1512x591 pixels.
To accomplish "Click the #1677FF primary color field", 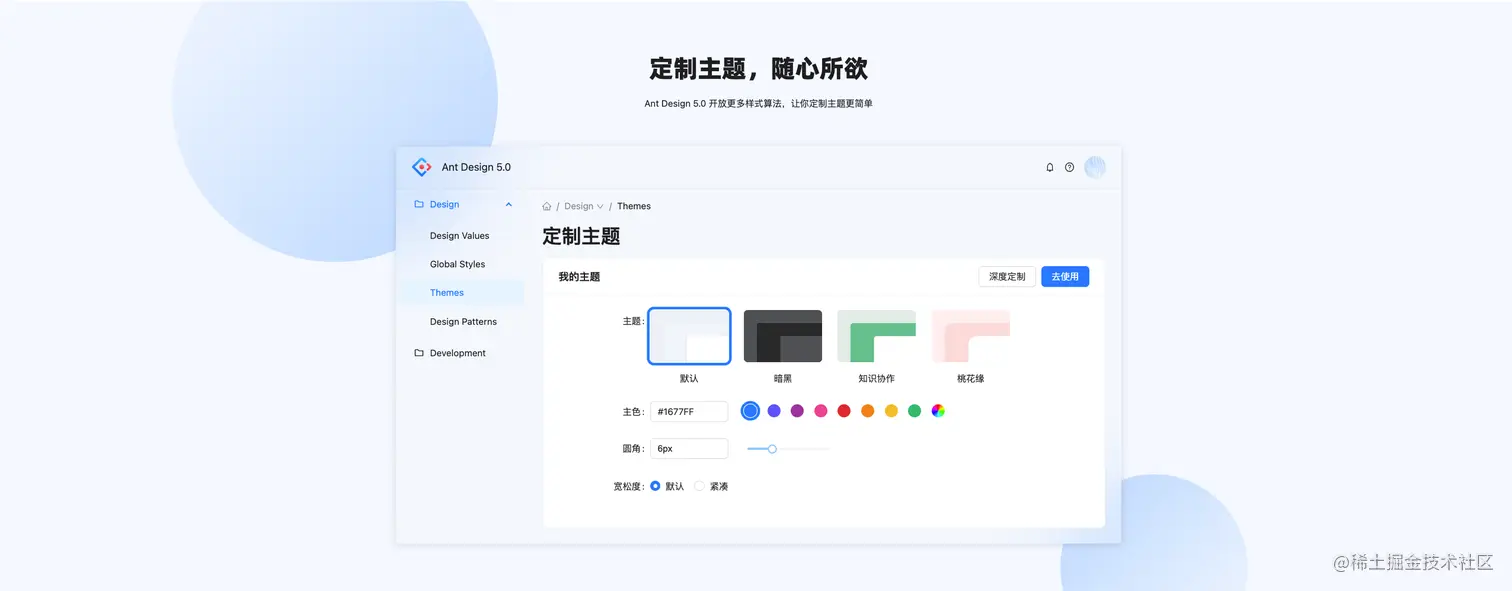I will tap(689, 411).
